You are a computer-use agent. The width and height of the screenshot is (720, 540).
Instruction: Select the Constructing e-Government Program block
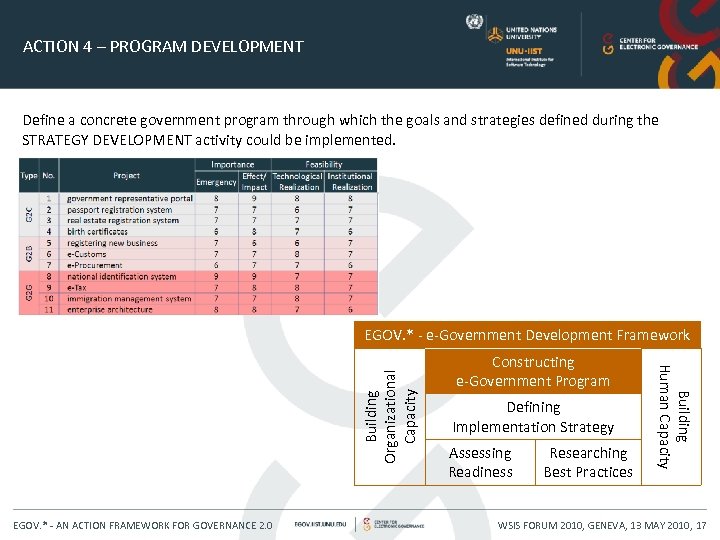click(x=533, y=371)
